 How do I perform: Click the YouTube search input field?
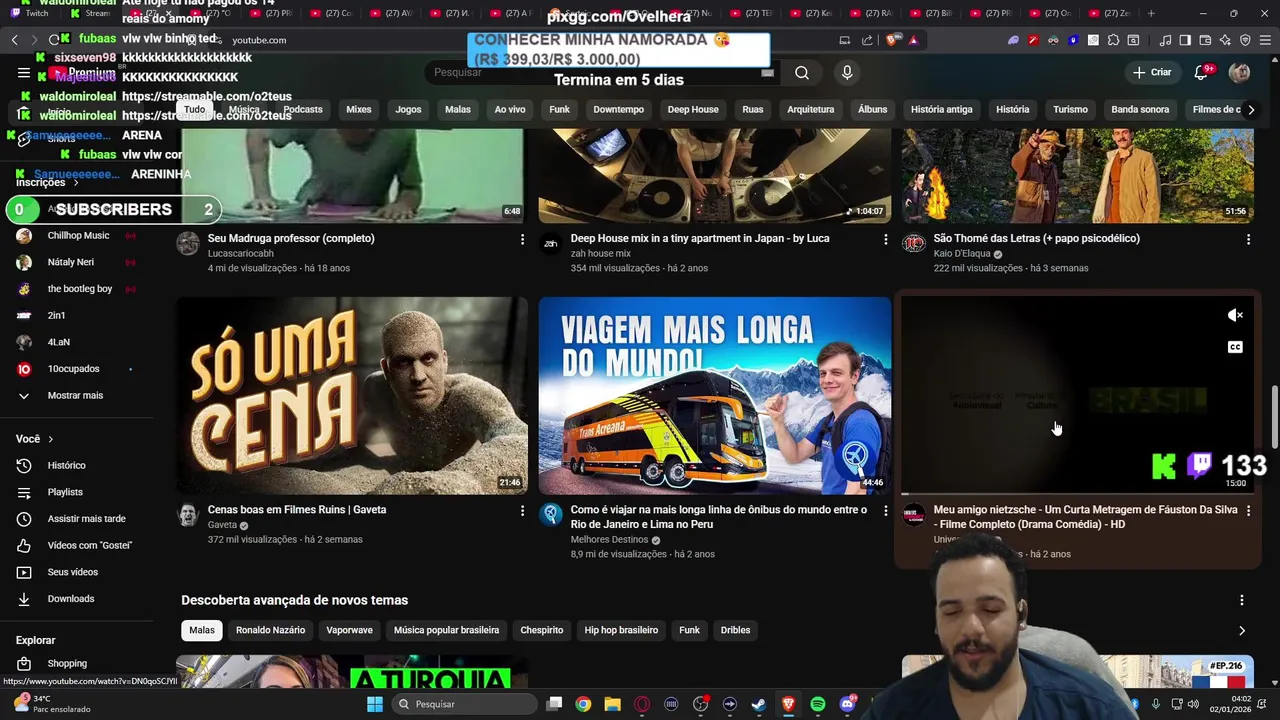pyautogui.click(x=600, y=72)
